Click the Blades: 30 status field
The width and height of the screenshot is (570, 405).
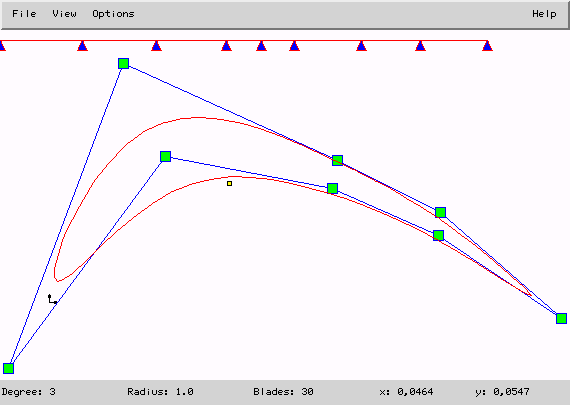coord(283,392)
